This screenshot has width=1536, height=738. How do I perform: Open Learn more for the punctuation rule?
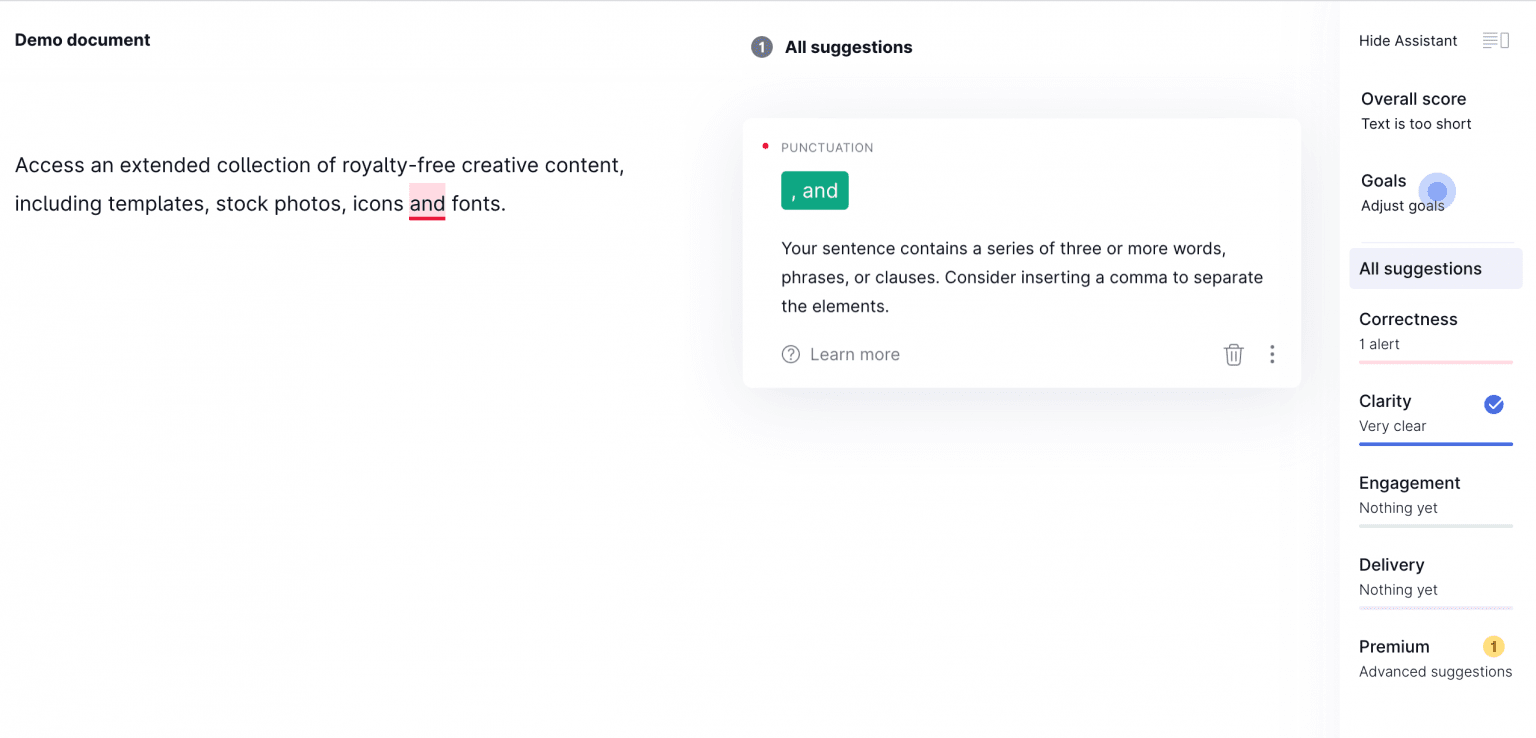click(854, 354)
